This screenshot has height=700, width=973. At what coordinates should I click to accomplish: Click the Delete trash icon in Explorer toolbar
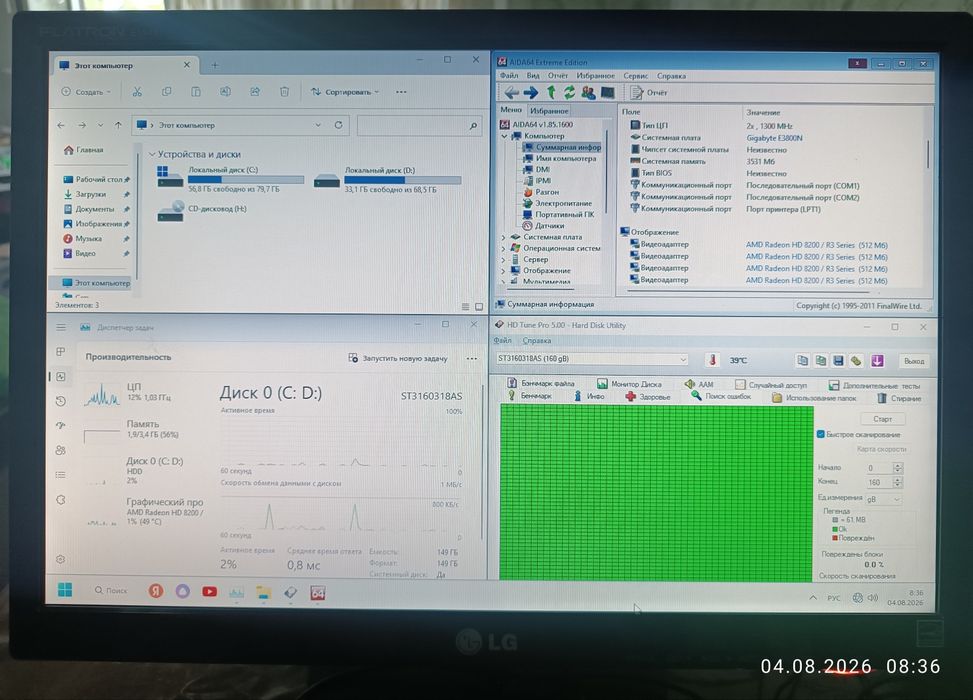(x=284, y=92)
